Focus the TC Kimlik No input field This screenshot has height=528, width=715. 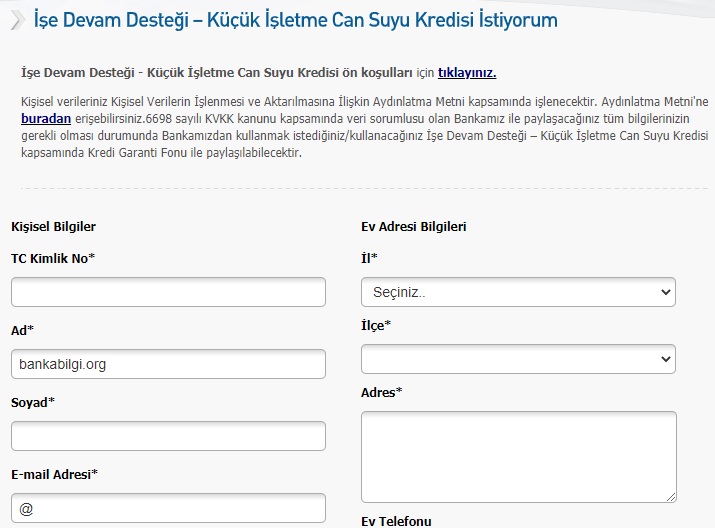168,292
